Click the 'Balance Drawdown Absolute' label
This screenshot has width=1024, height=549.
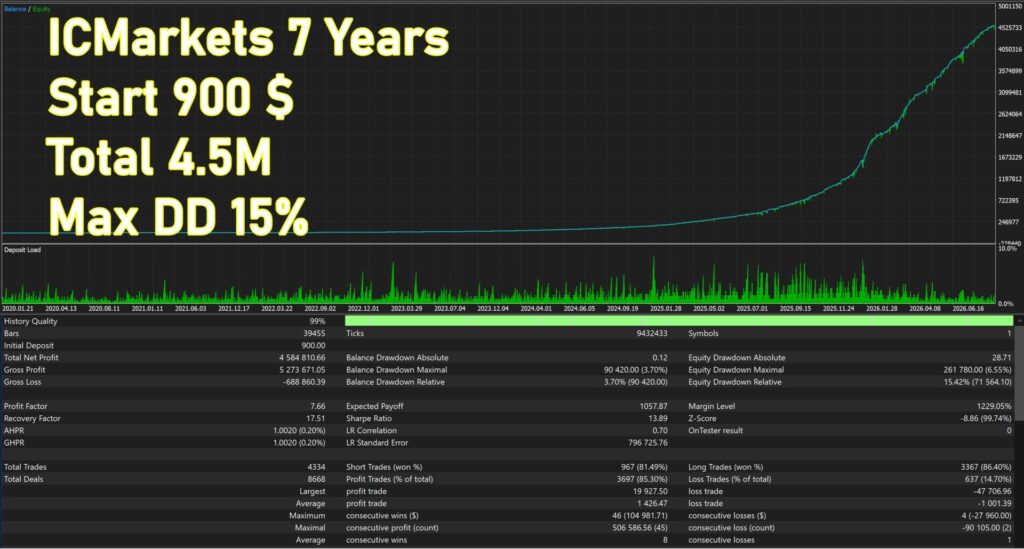(x=397, y=358)
